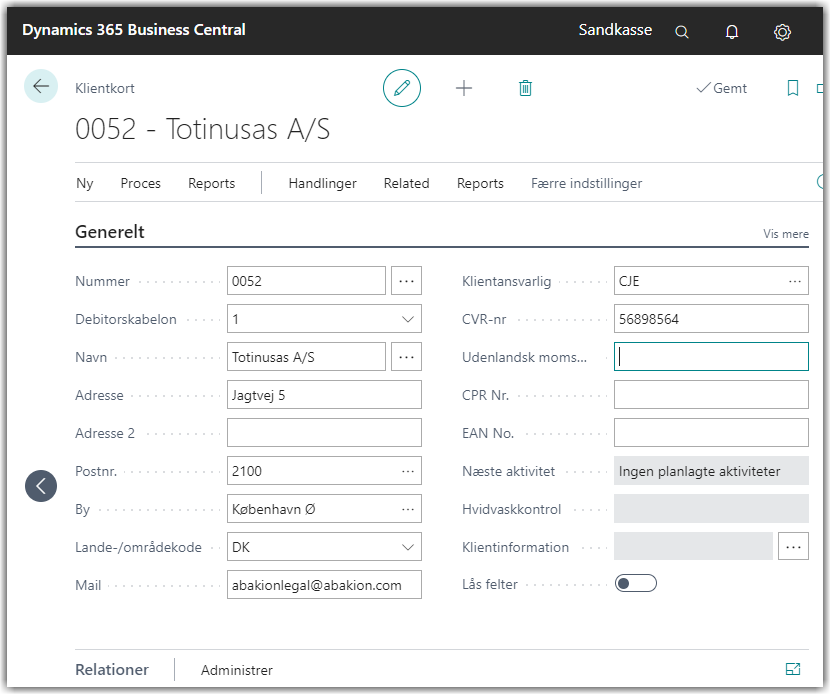831x695 pixels.
Task: Click the Mail input field
Action: [x=324, y=585]
